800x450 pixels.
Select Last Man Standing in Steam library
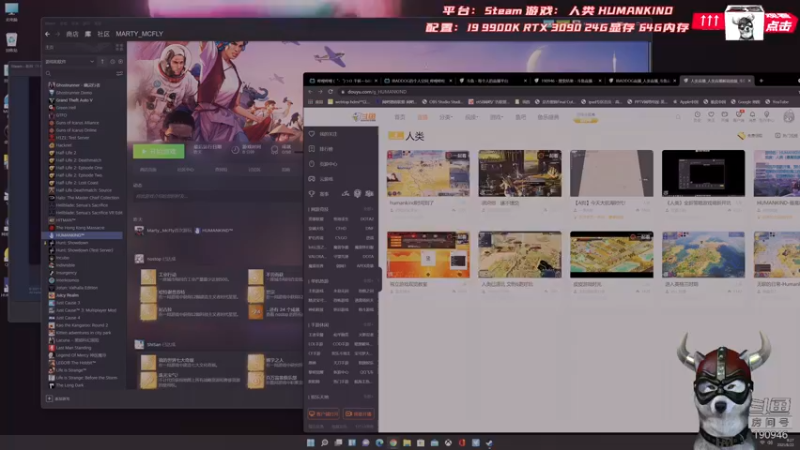(x=73, y=348)
